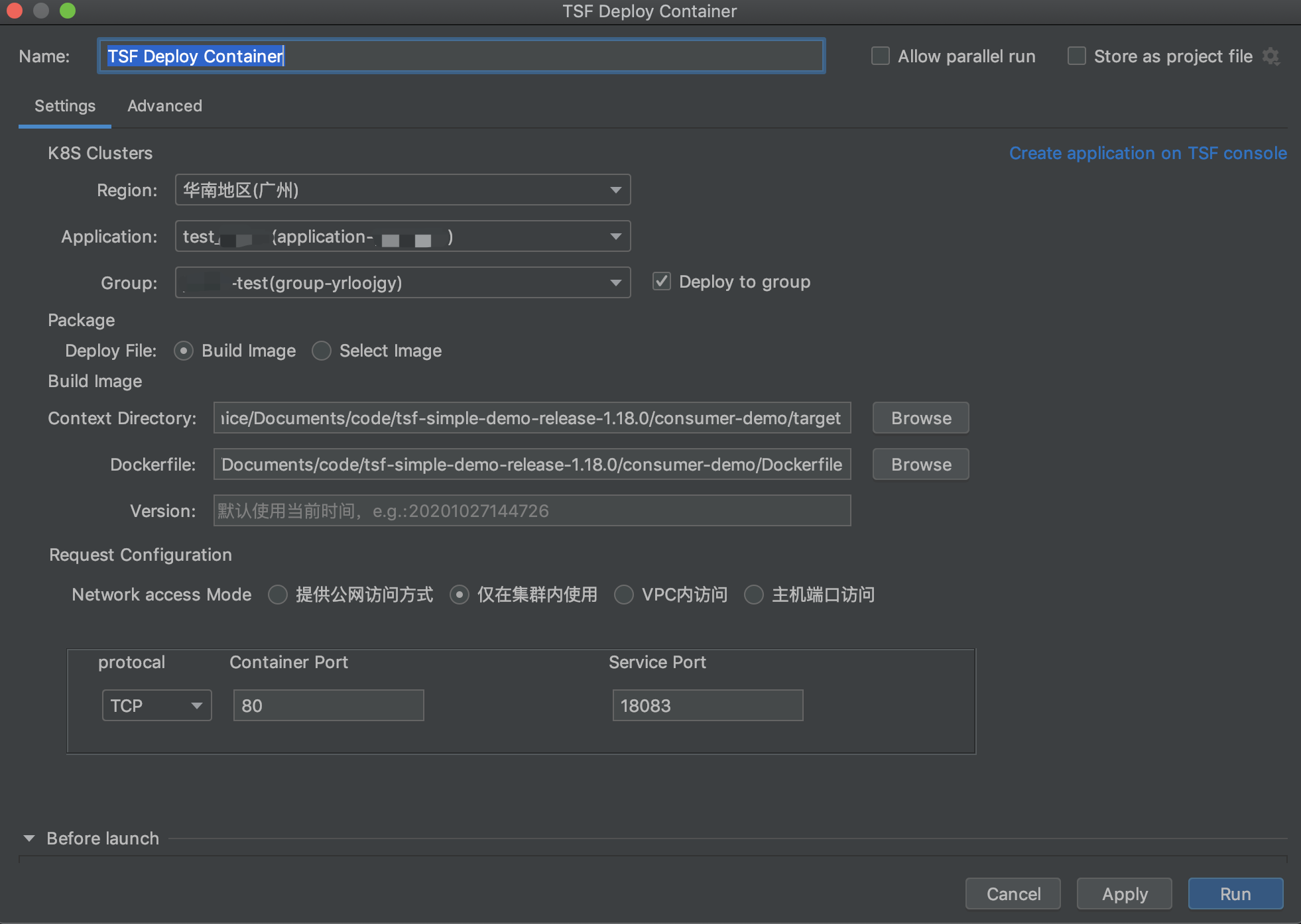This screenshot has height=924, width=1301.
Task: Switch to the Advanced tab
Action: [164, 106]
